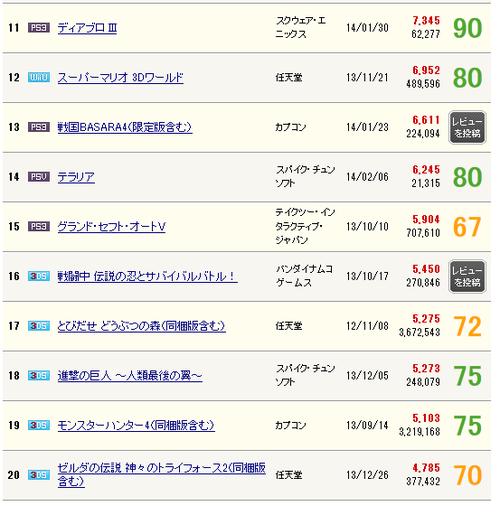Open スーパーマリオ 3Dワールド link
The height and width of the screenshot is (506, 500).
click(121, 78)
